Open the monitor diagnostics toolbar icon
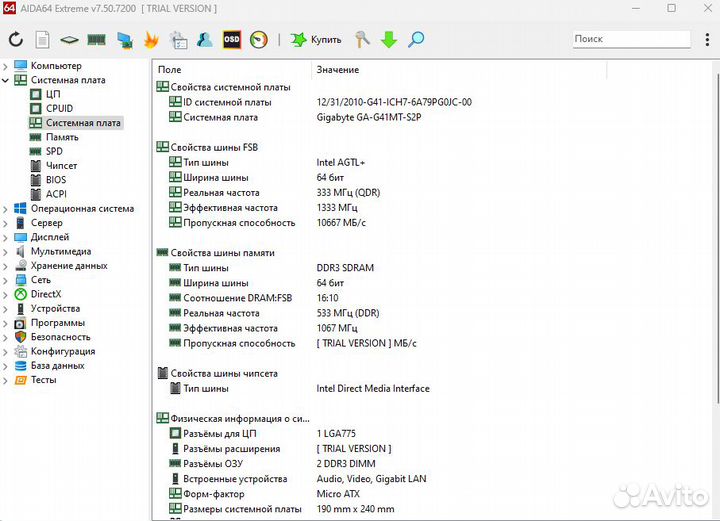The image size is (720, 521). point(124,40)
